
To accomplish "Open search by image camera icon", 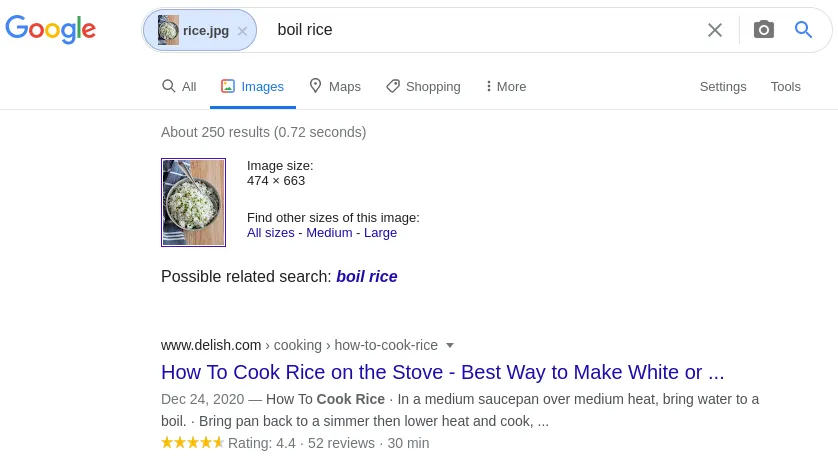I will [x=764, y=30].
